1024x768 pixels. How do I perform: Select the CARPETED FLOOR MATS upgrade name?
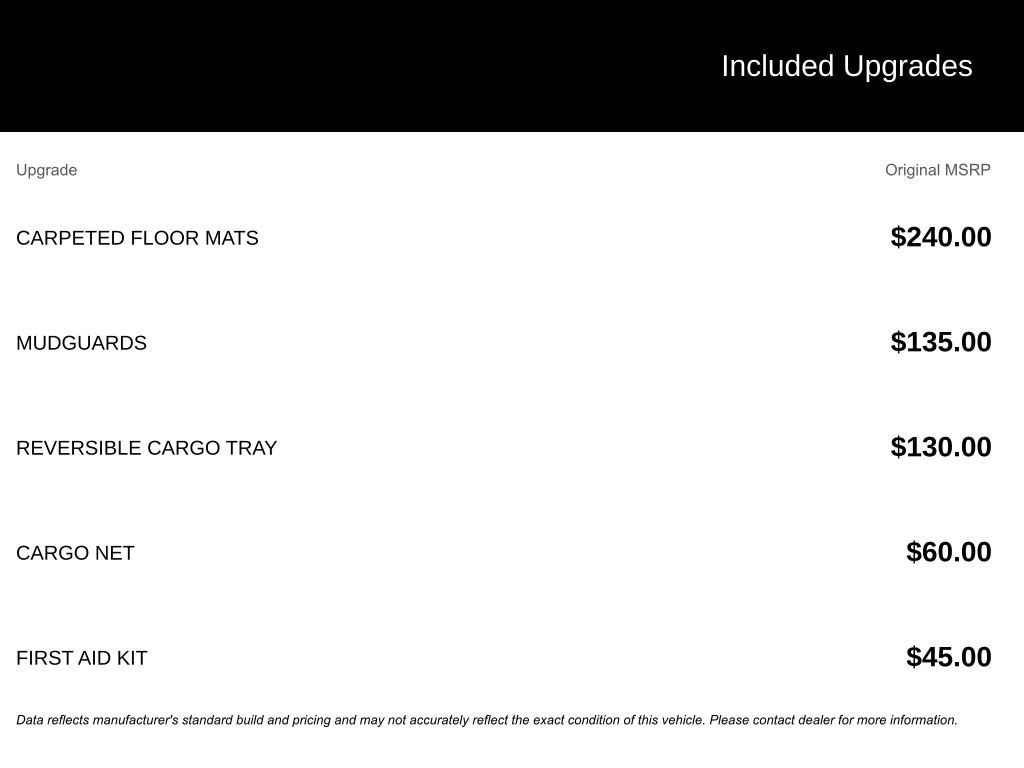click(x=137, y=238)
